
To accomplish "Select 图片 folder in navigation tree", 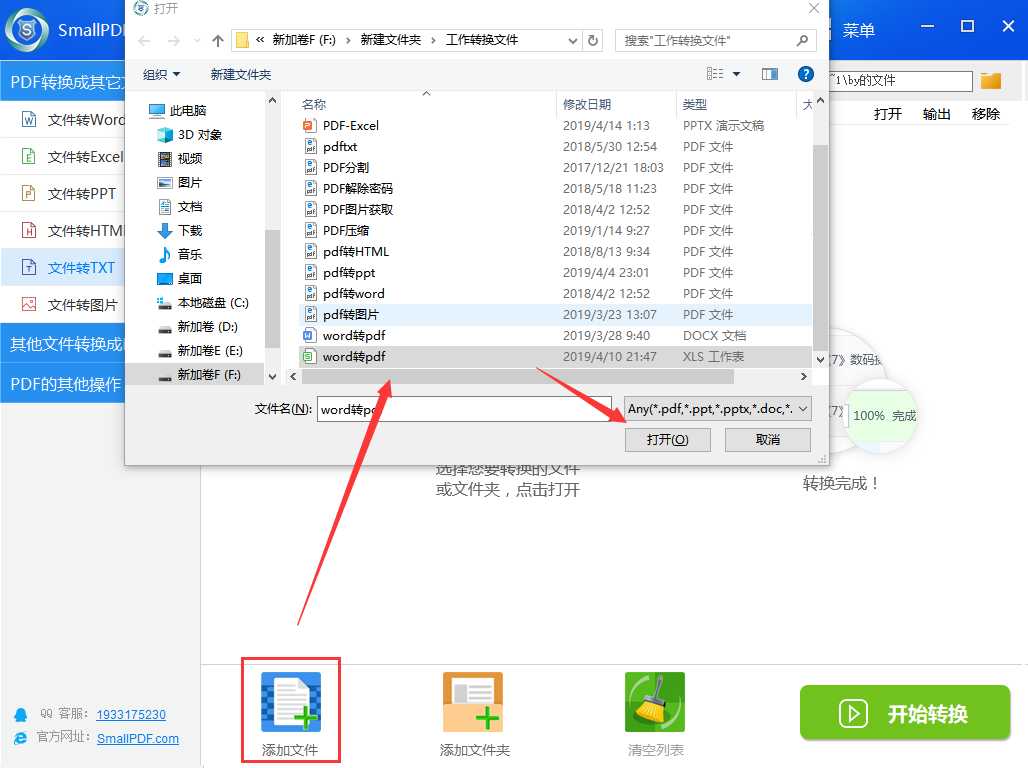I will tap(181, 182).
